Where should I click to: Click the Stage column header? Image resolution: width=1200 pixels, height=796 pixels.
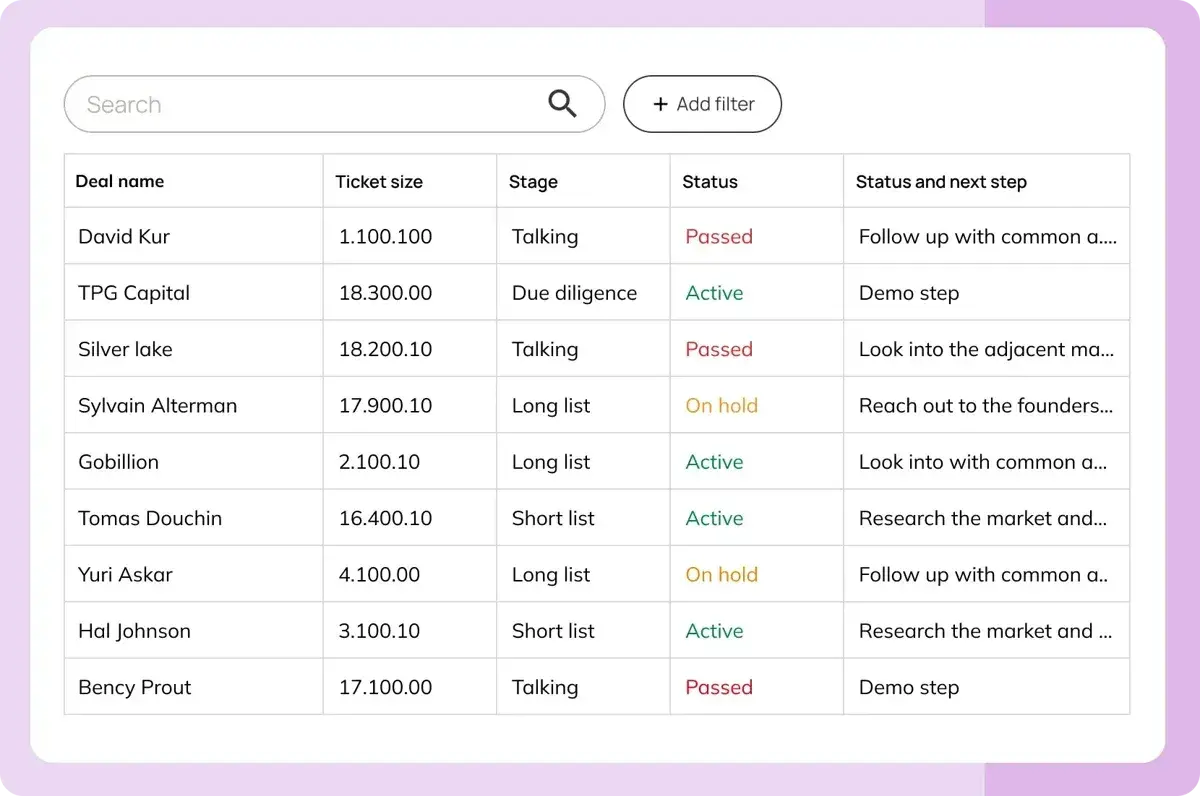[533, 181]
